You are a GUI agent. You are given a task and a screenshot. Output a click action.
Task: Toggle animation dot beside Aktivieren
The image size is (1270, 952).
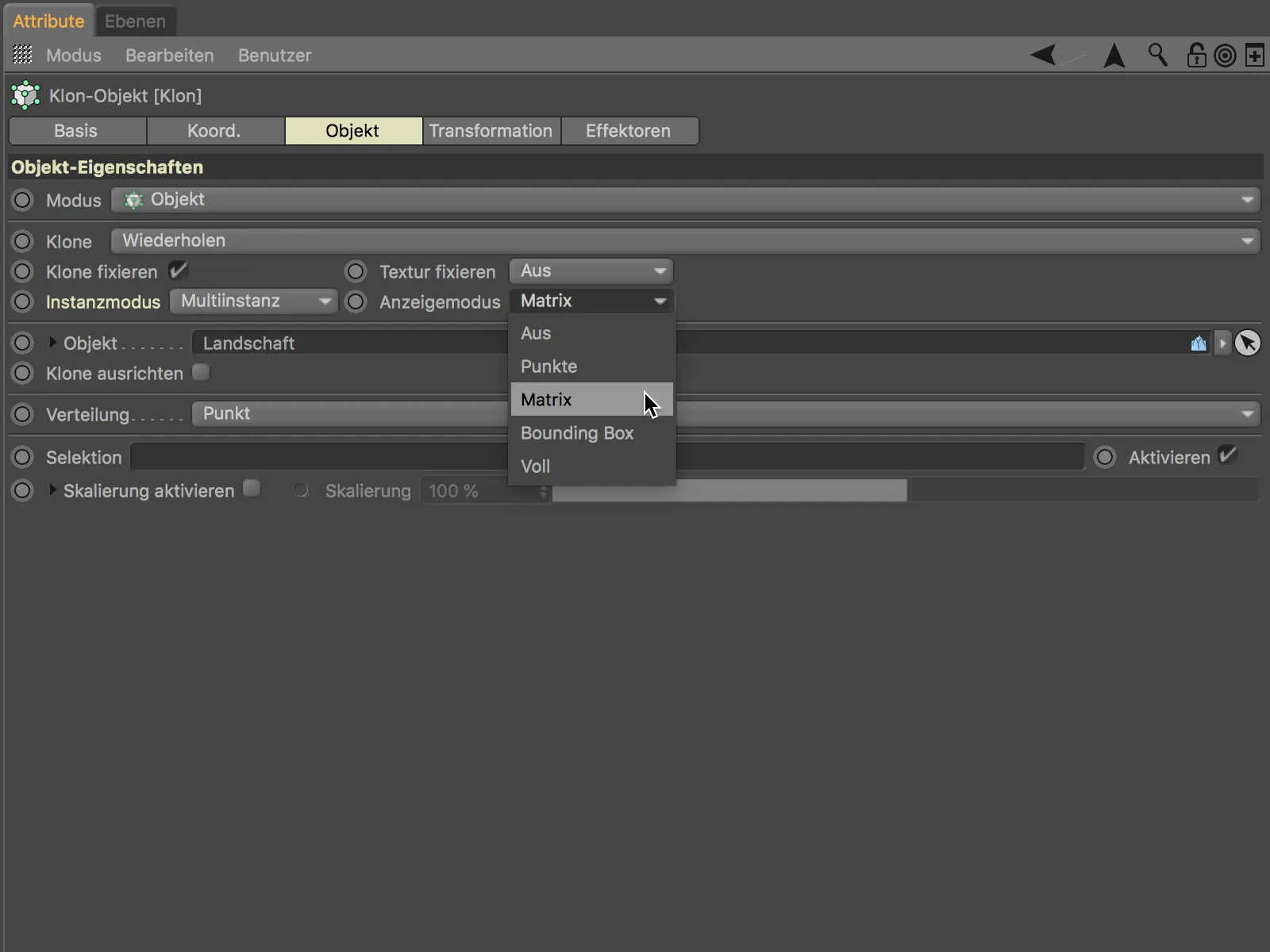point(1105,457)
